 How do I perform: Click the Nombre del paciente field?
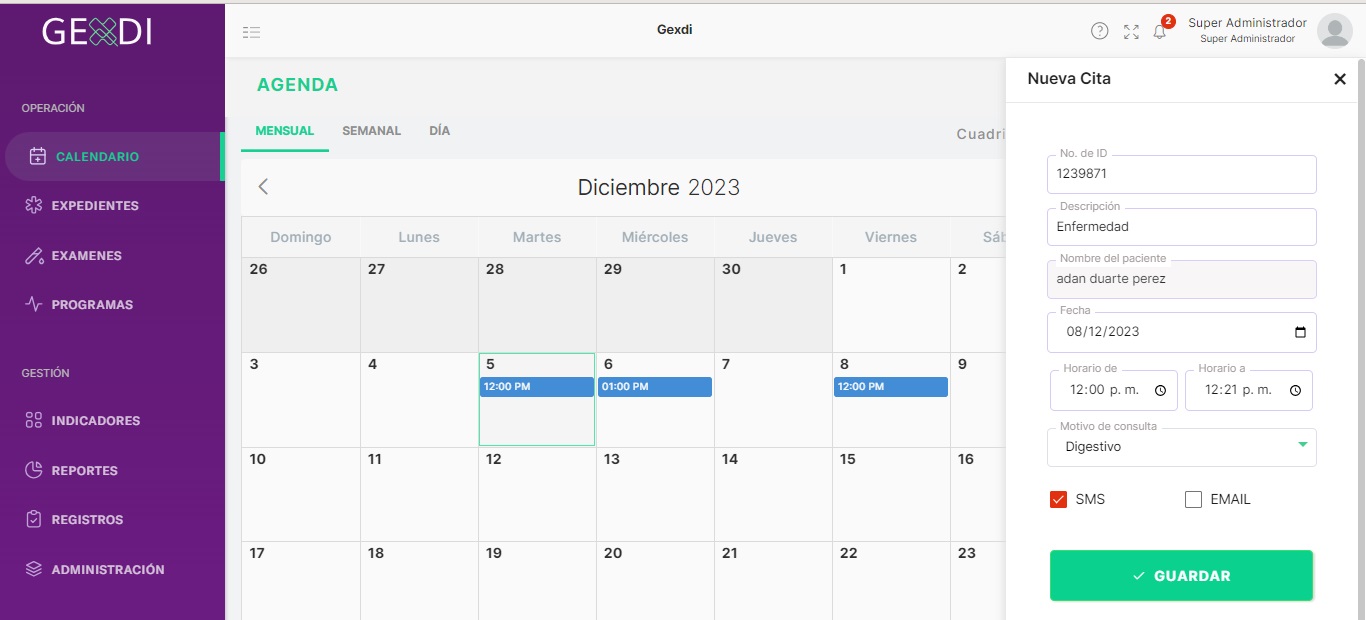coord(1181,279)
